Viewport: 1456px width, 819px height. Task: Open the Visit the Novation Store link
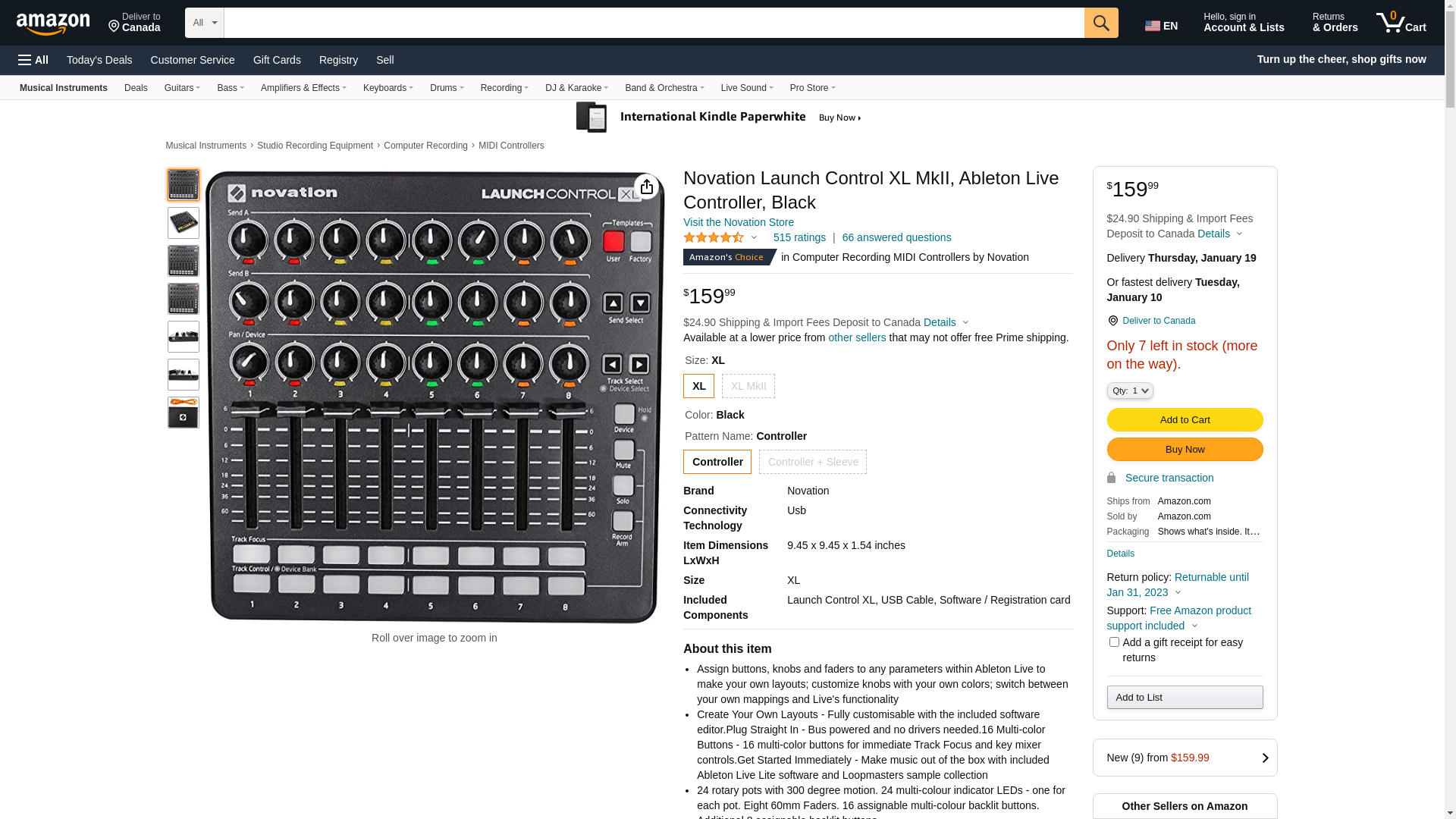click(739, 222)
